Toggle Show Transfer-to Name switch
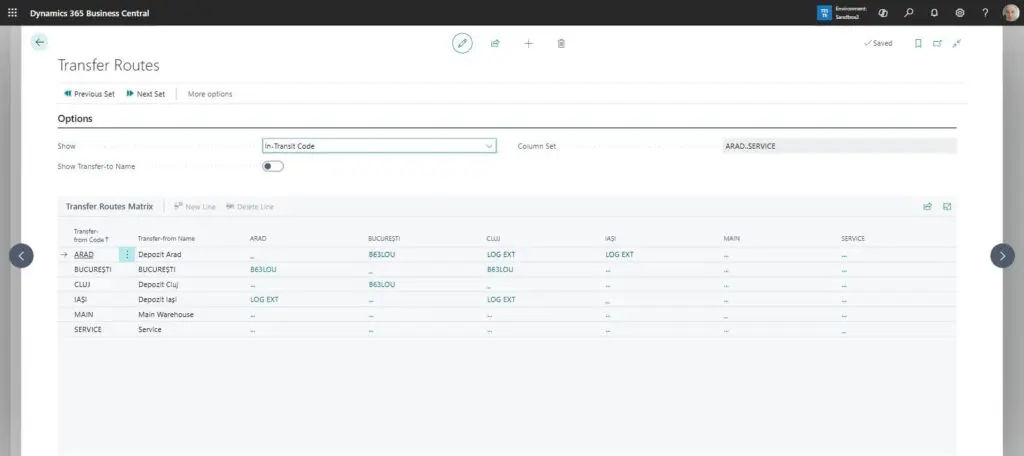Screen dimensions: 1024x456 [x=273, y=166]
